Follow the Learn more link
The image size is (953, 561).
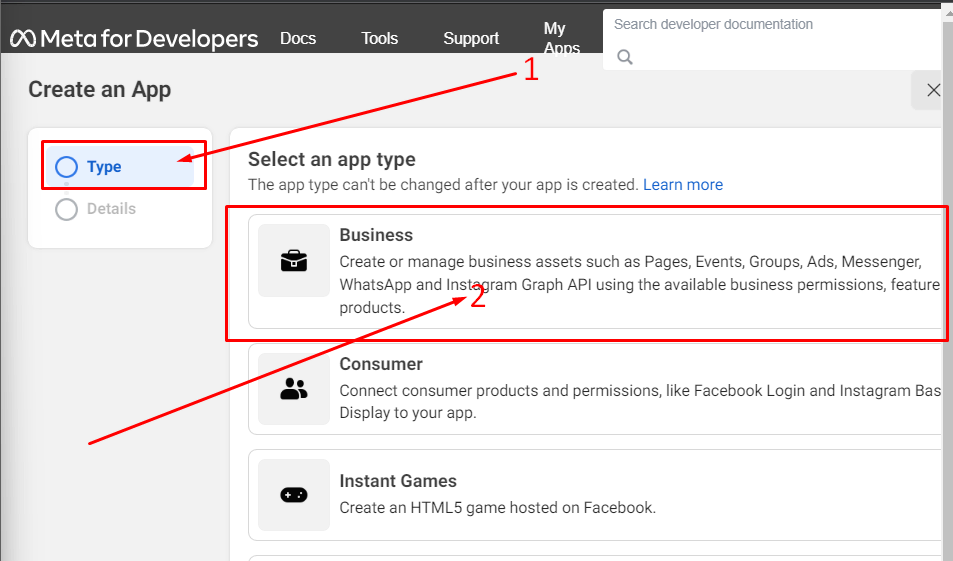pyautogui.click(x=683, y=185)
